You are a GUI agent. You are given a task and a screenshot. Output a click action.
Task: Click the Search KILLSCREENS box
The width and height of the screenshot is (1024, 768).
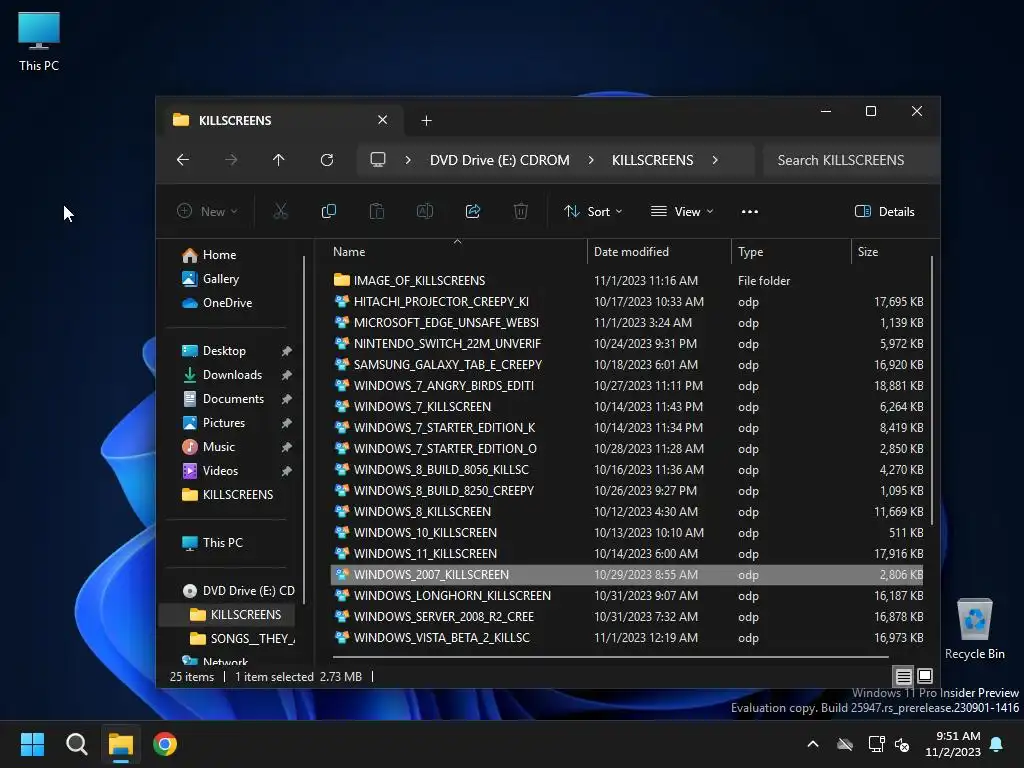click(x=850, y=160)
